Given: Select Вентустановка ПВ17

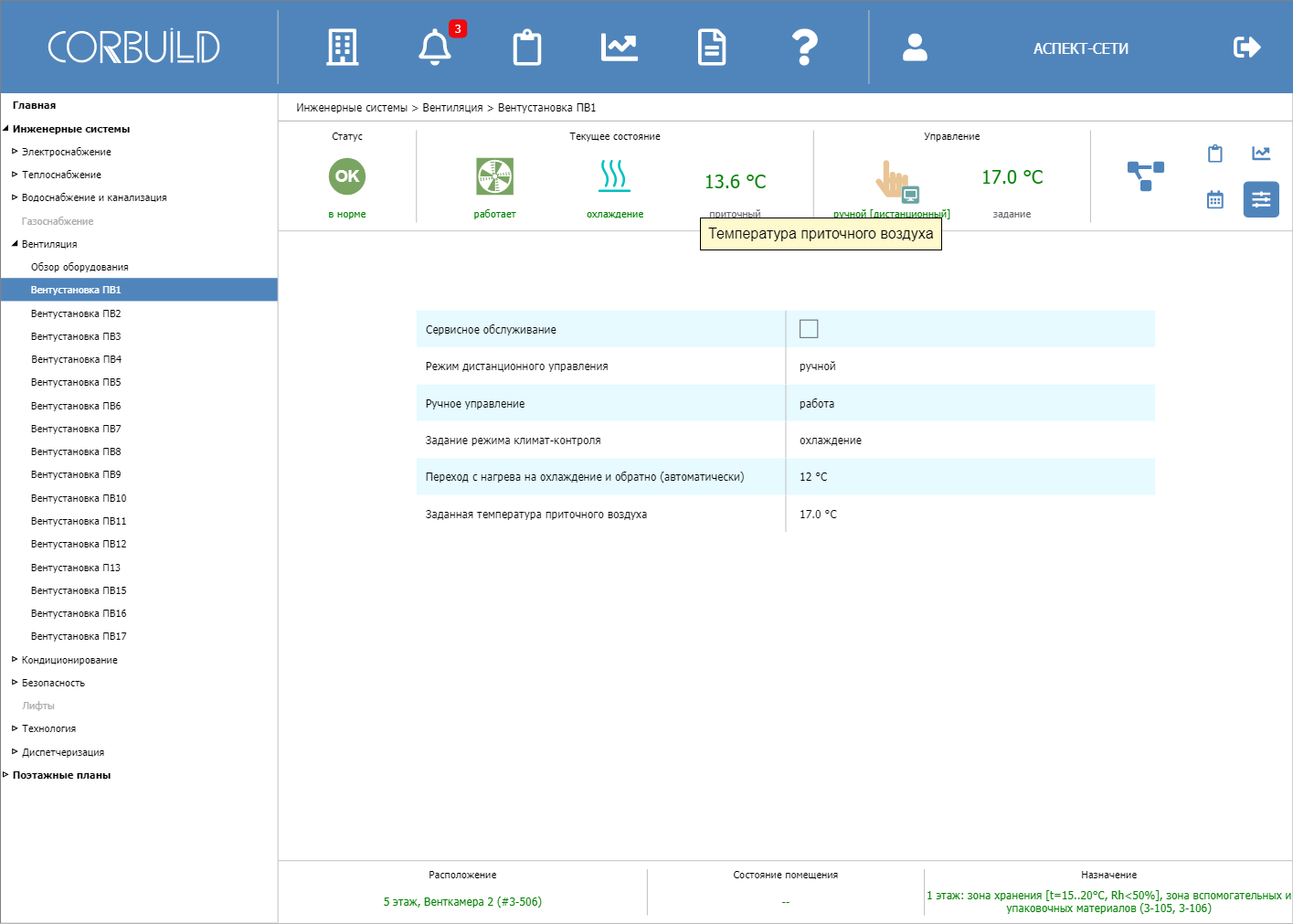Looking at the screenshot, I should tap(79, 636).
